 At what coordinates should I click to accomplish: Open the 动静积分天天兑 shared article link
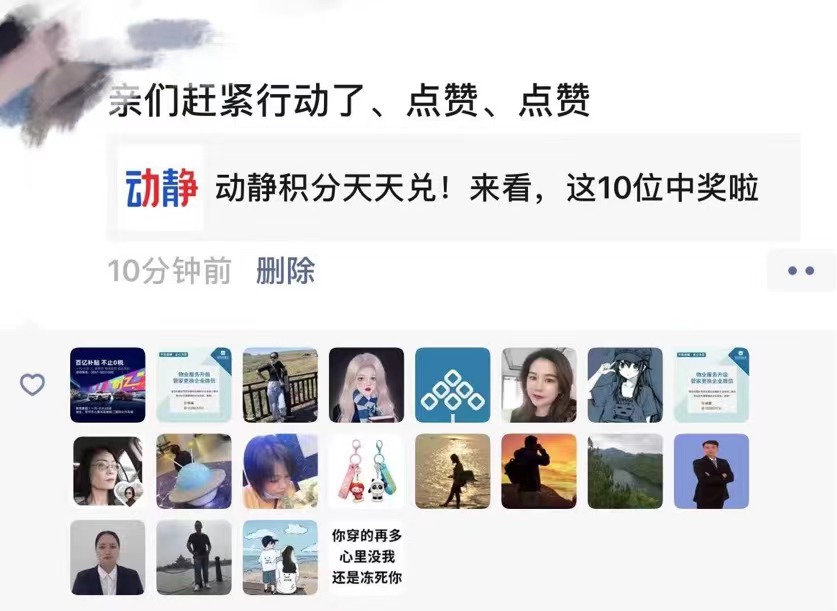(453, 188)
